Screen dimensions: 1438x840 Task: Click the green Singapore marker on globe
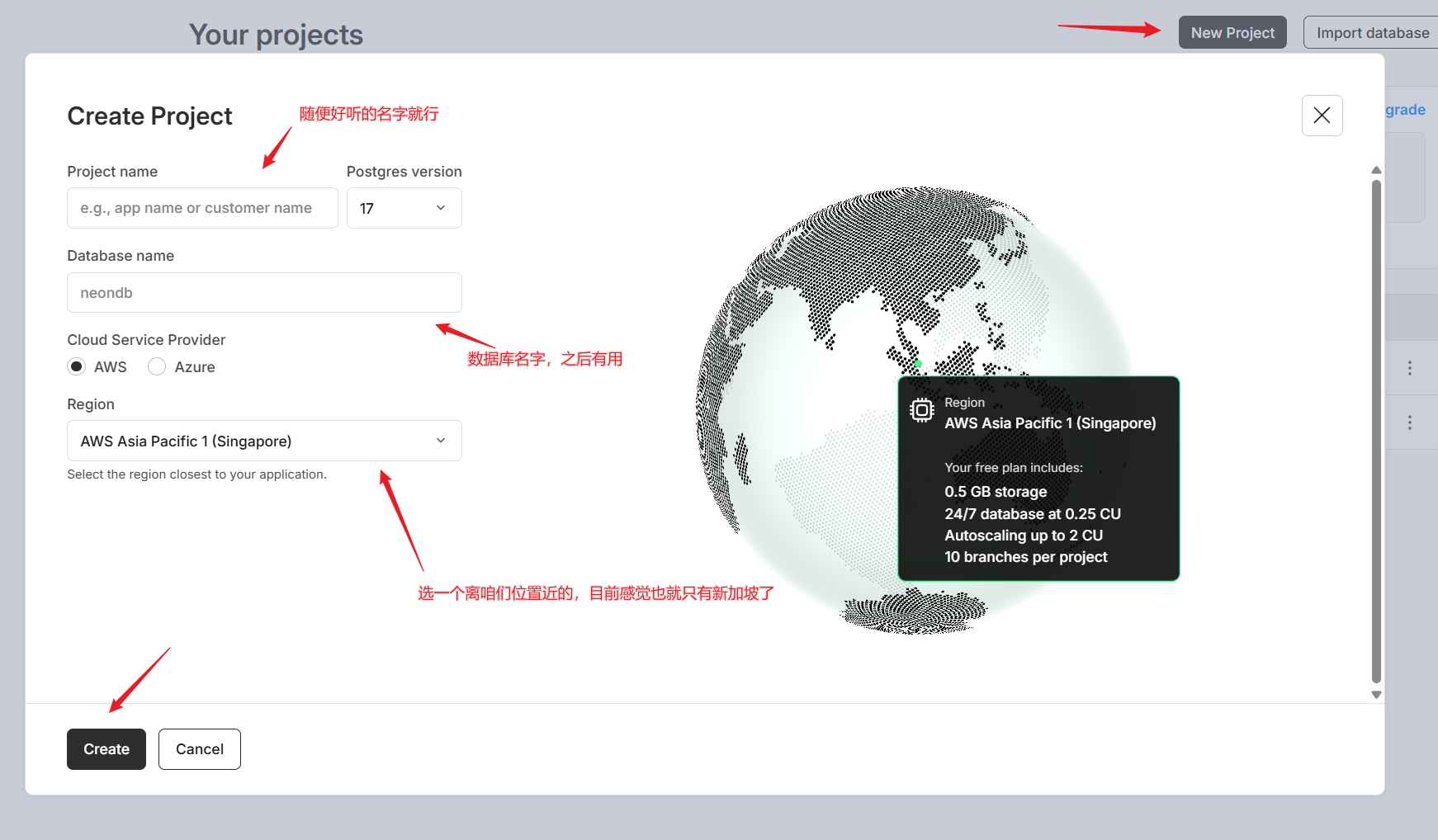tap(918, 364)
